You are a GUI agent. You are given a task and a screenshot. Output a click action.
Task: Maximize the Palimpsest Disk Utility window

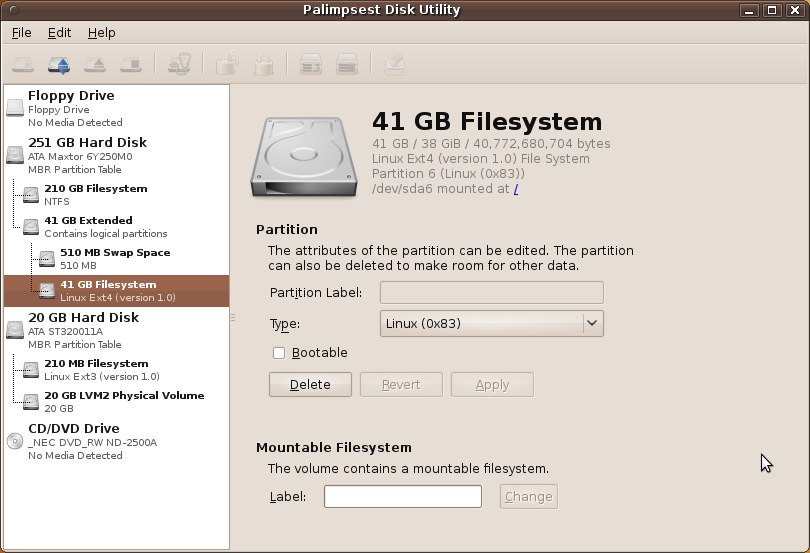772,10
